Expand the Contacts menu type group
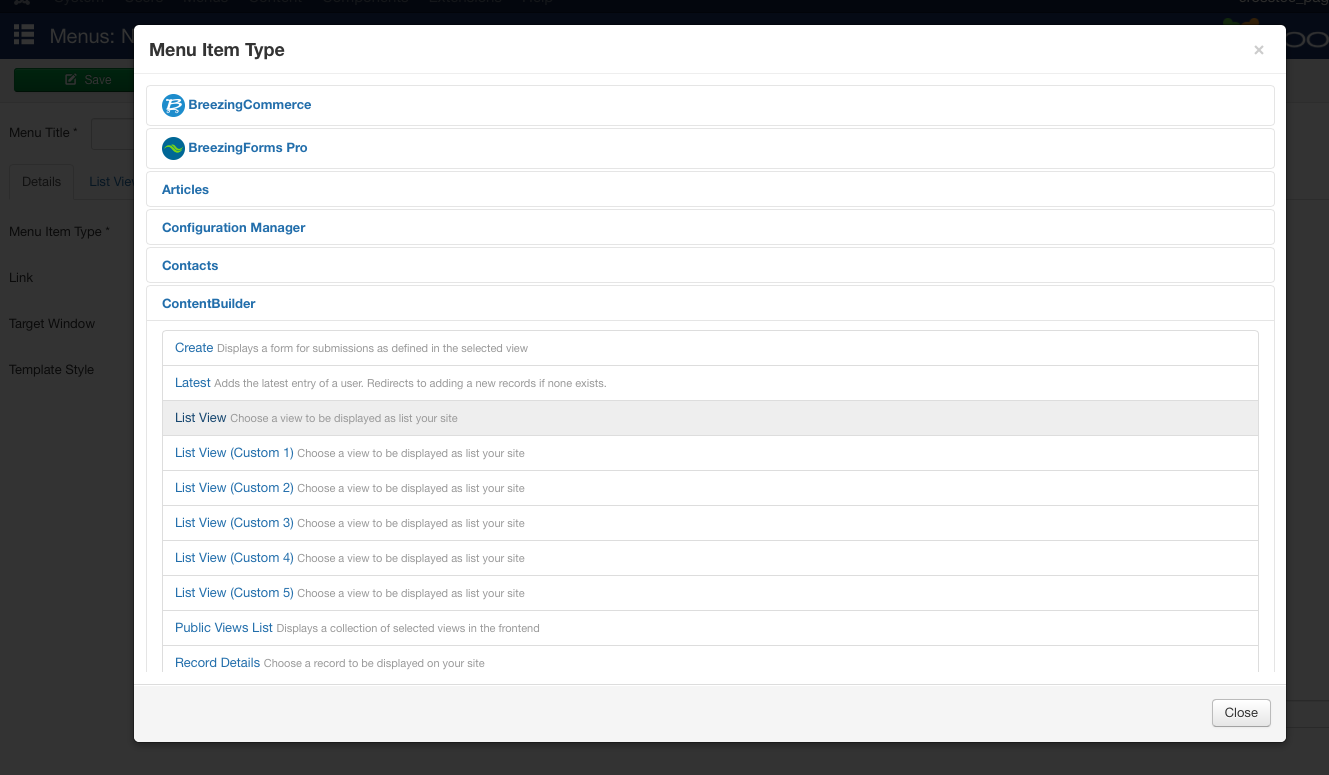Screen dimensions: 1329x775 (190, 265)
